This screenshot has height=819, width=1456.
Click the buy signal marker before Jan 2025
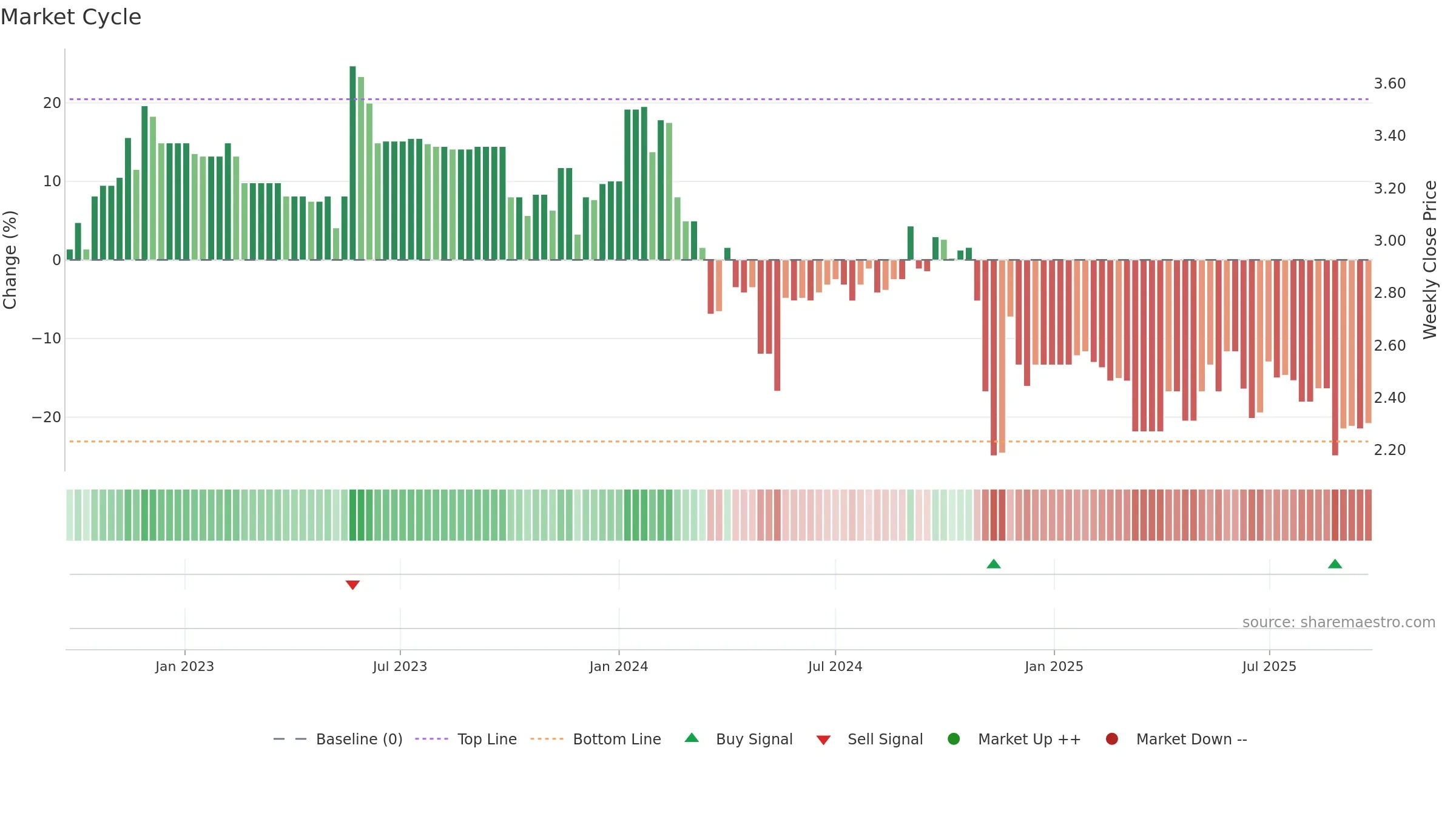994,564
